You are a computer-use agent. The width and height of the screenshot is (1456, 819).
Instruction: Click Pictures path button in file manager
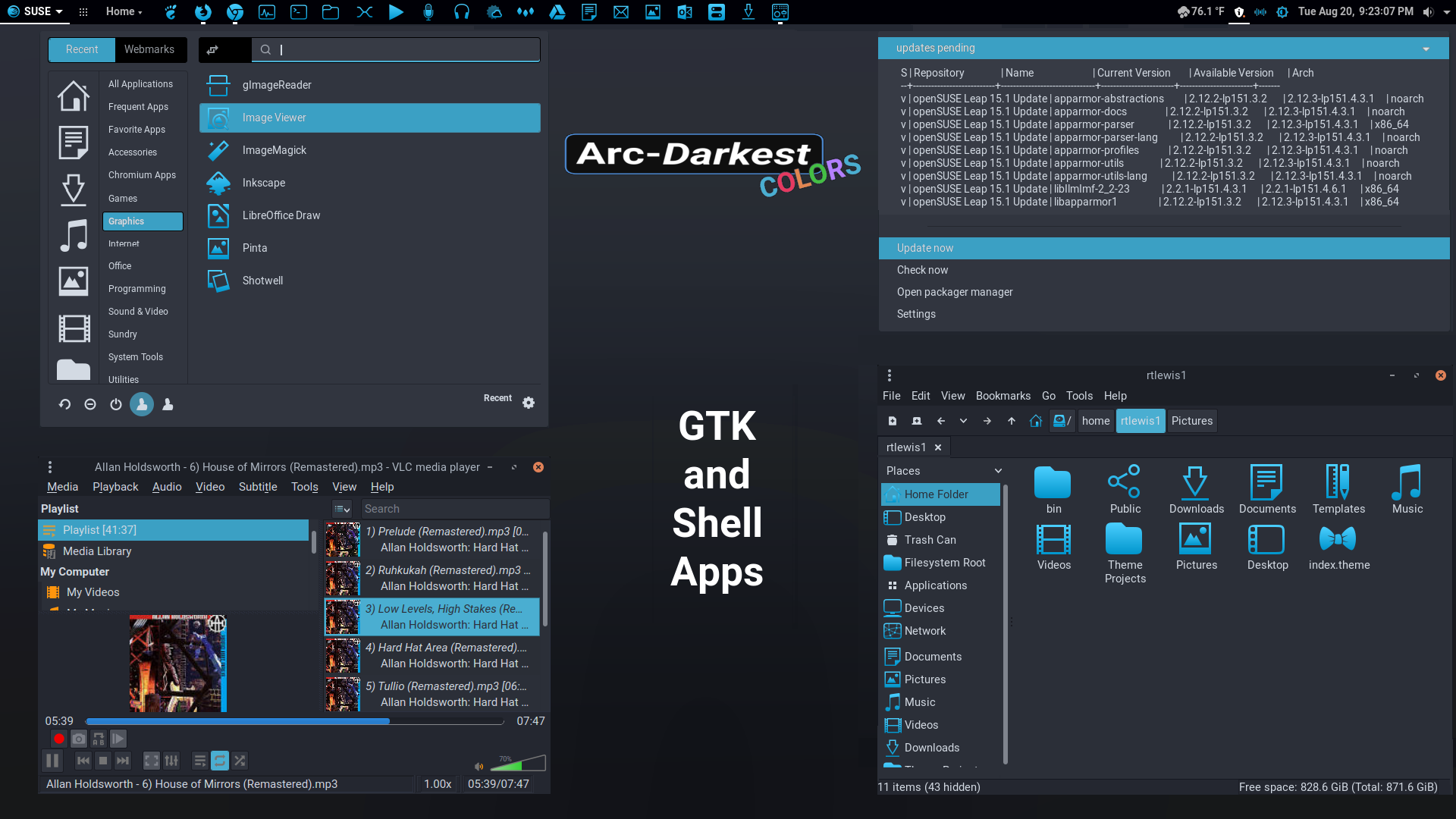pos(1192,421)
